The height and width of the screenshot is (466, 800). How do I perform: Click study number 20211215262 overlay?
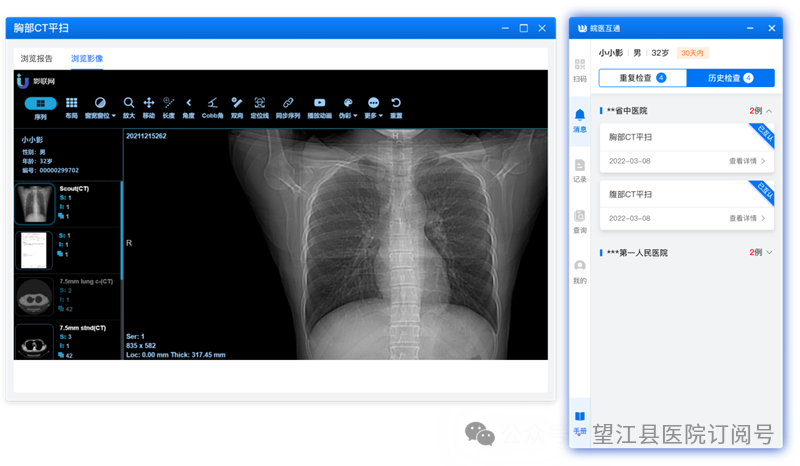coord(146,136)
